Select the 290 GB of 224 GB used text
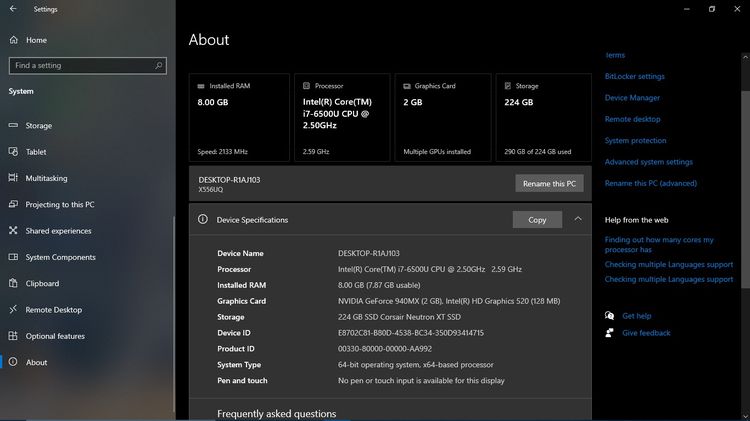This screenshot has height=421, width=750. click(x=538, y=152)
